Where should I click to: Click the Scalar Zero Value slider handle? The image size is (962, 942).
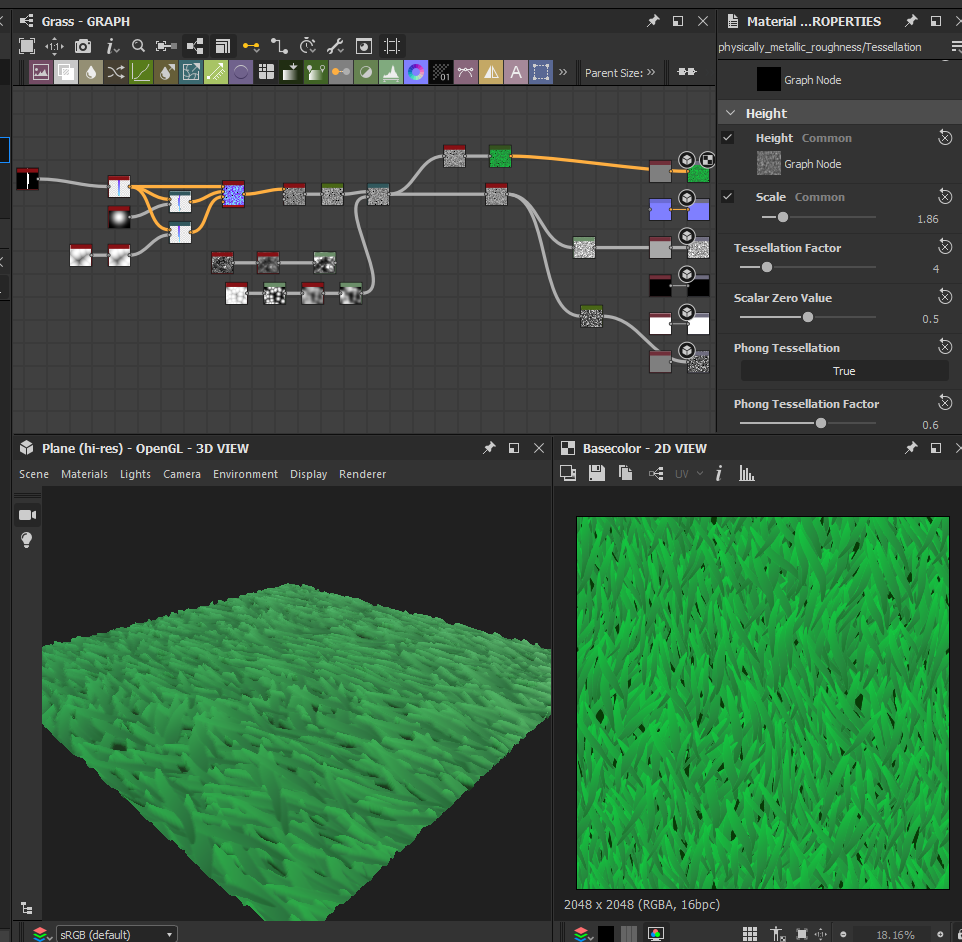[x=807, y=318]
